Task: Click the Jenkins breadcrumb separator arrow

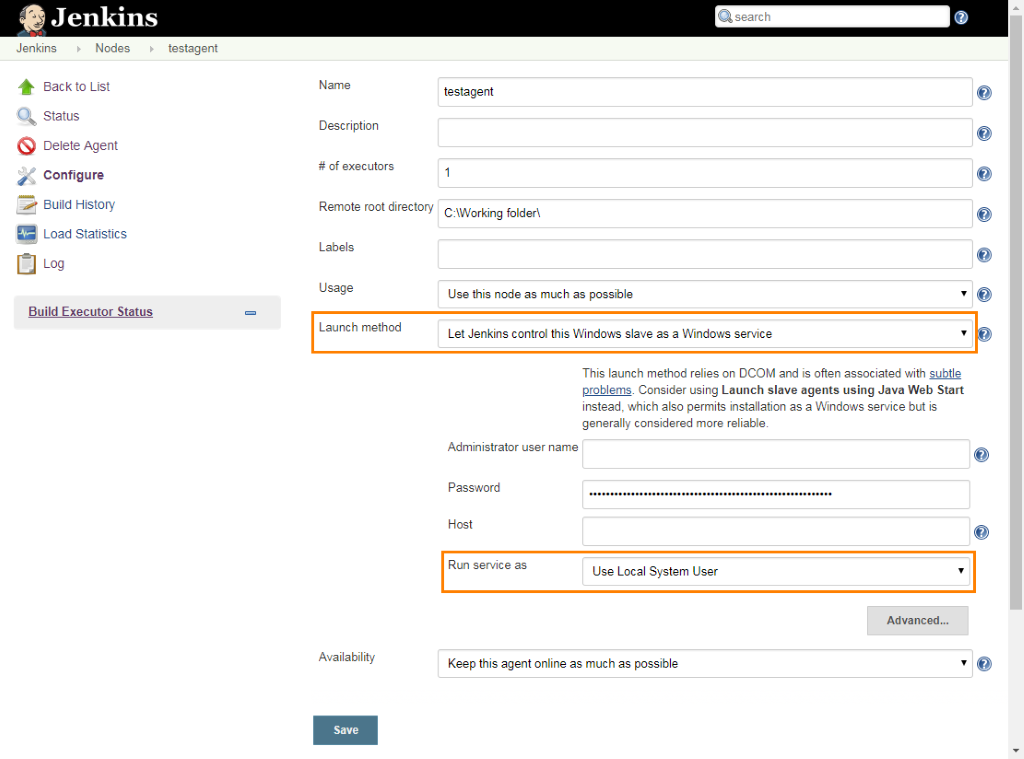Action: click(78, 49)
